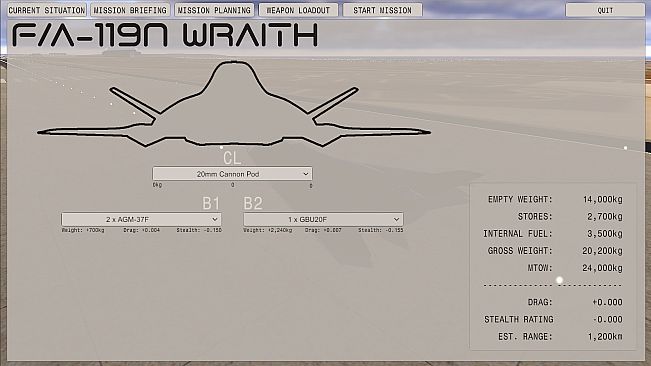Click the STEALTH RATING label
This screenshot has height=366, width=651.
pos(519,319)
